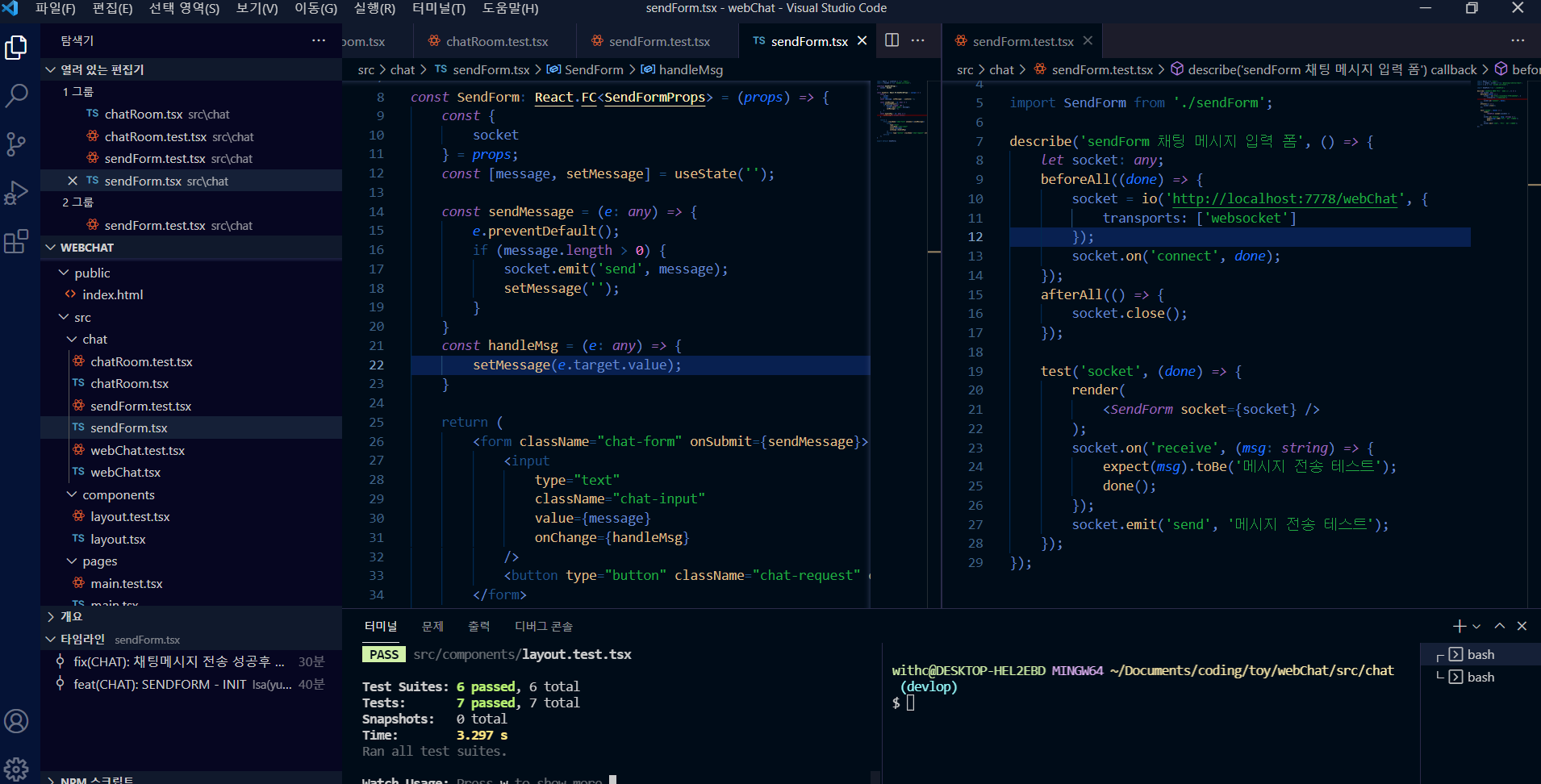The image size is (1541, 784).
Task: Click fix(CHAT) timeline commit entry
Action: click(x=191, y=661)
